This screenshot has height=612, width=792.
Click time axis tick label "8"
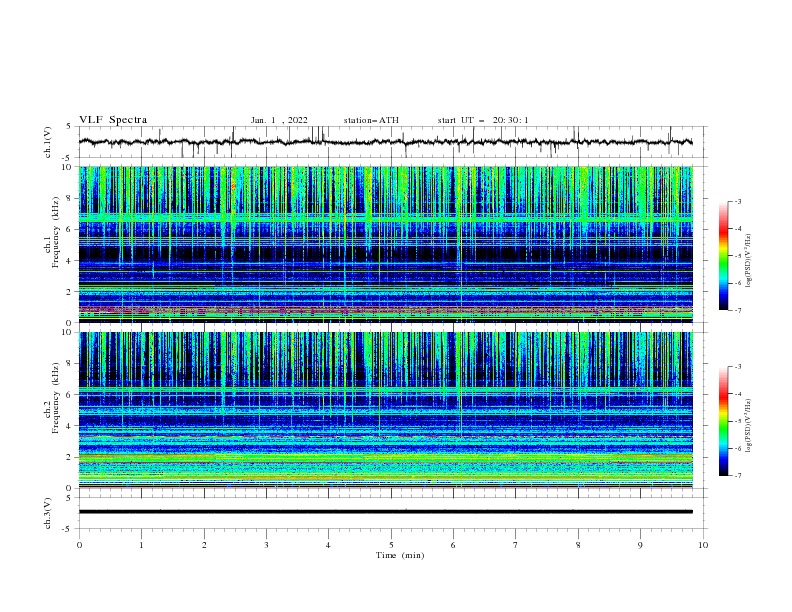(578, 545)
